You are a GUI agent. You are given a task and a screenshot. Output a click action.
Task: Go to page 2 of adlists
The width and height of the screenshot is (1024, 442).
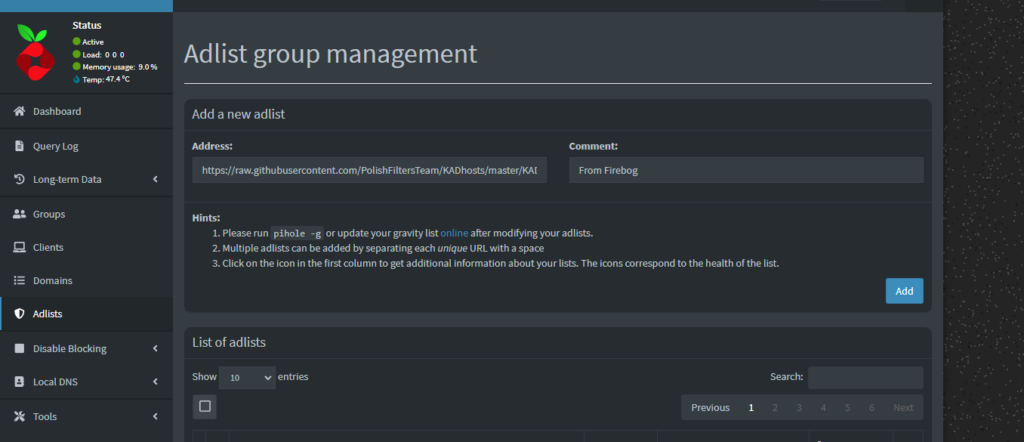pos(775,408)
